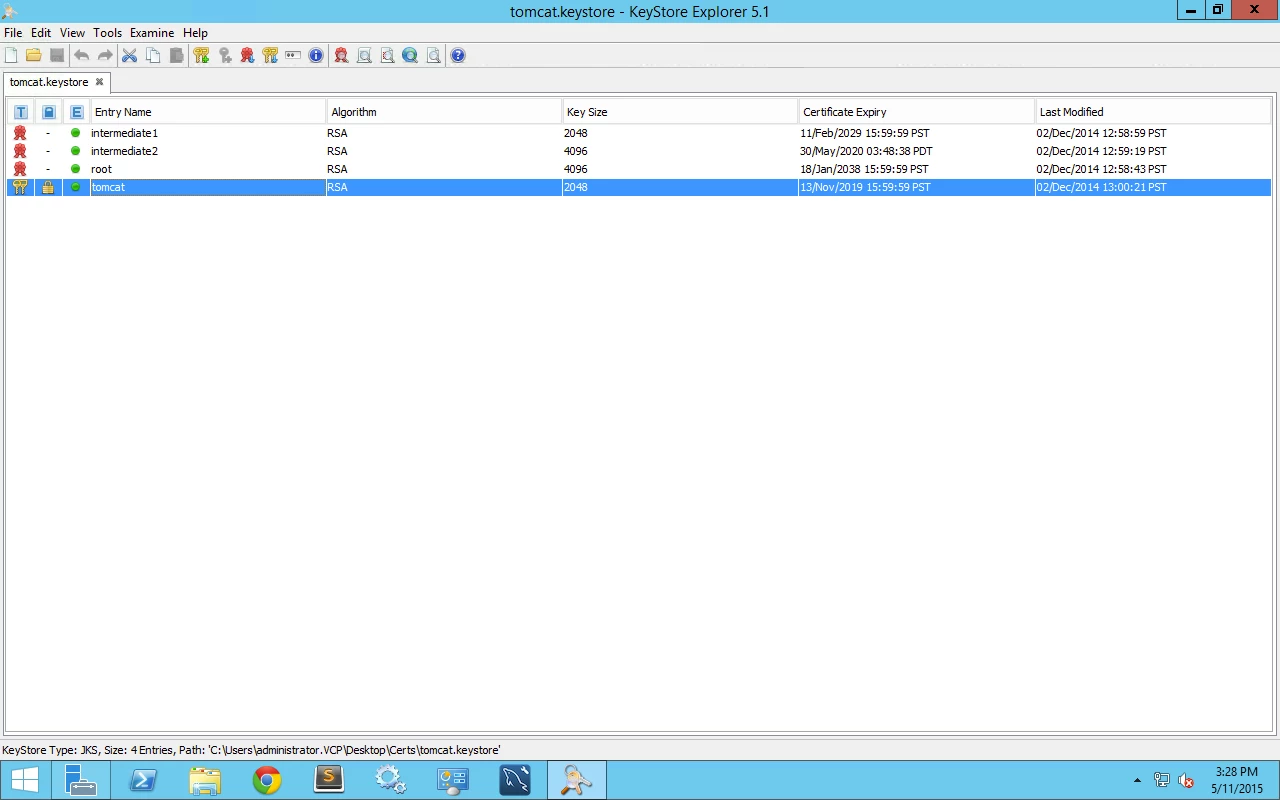Generate a new key pair with the gold keys plus icon
The width and height of the screenshot is (1280, 800).
click(201, 55)
